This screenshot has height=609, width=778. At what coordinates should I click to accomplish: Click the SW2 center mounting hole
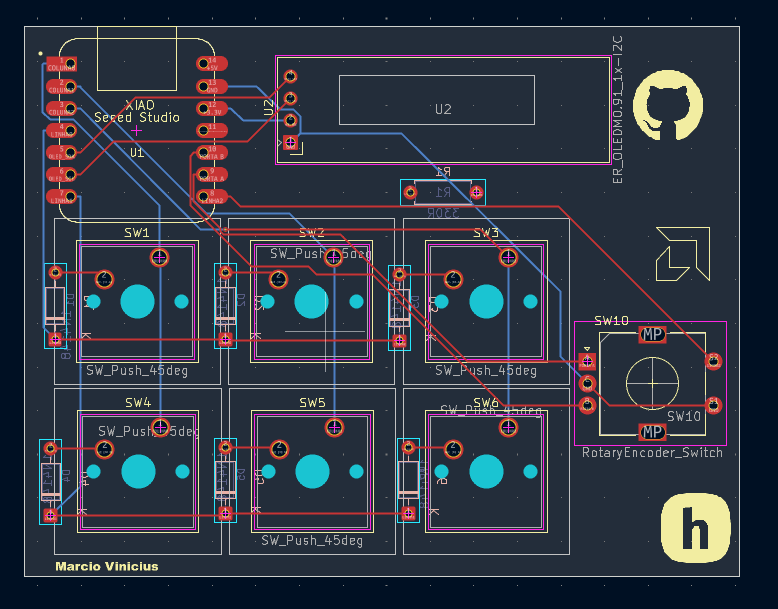click(x=312, y=301)
